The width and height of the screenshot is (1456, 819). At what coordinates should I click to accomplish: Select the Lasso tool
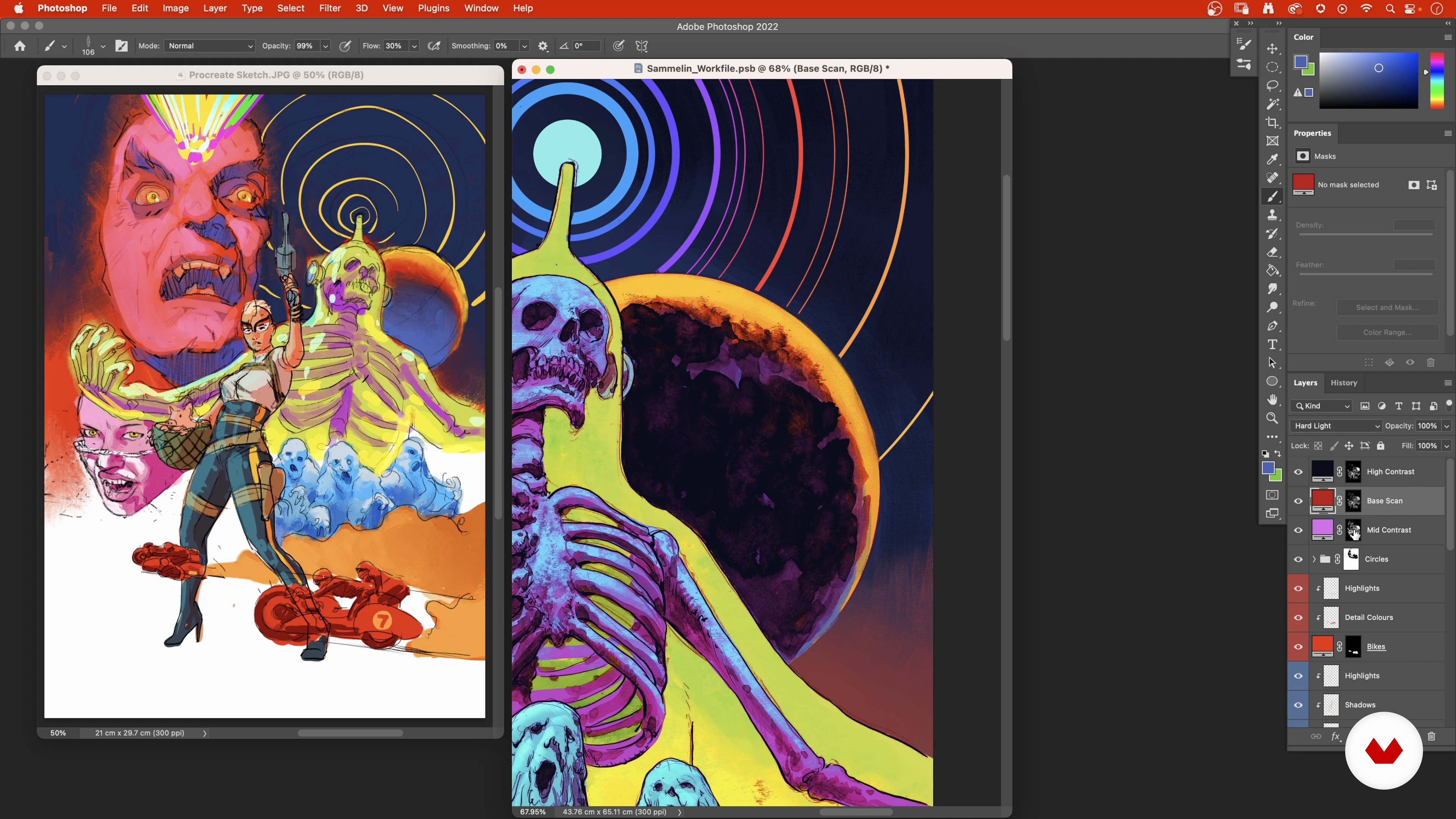point(1272,86)
